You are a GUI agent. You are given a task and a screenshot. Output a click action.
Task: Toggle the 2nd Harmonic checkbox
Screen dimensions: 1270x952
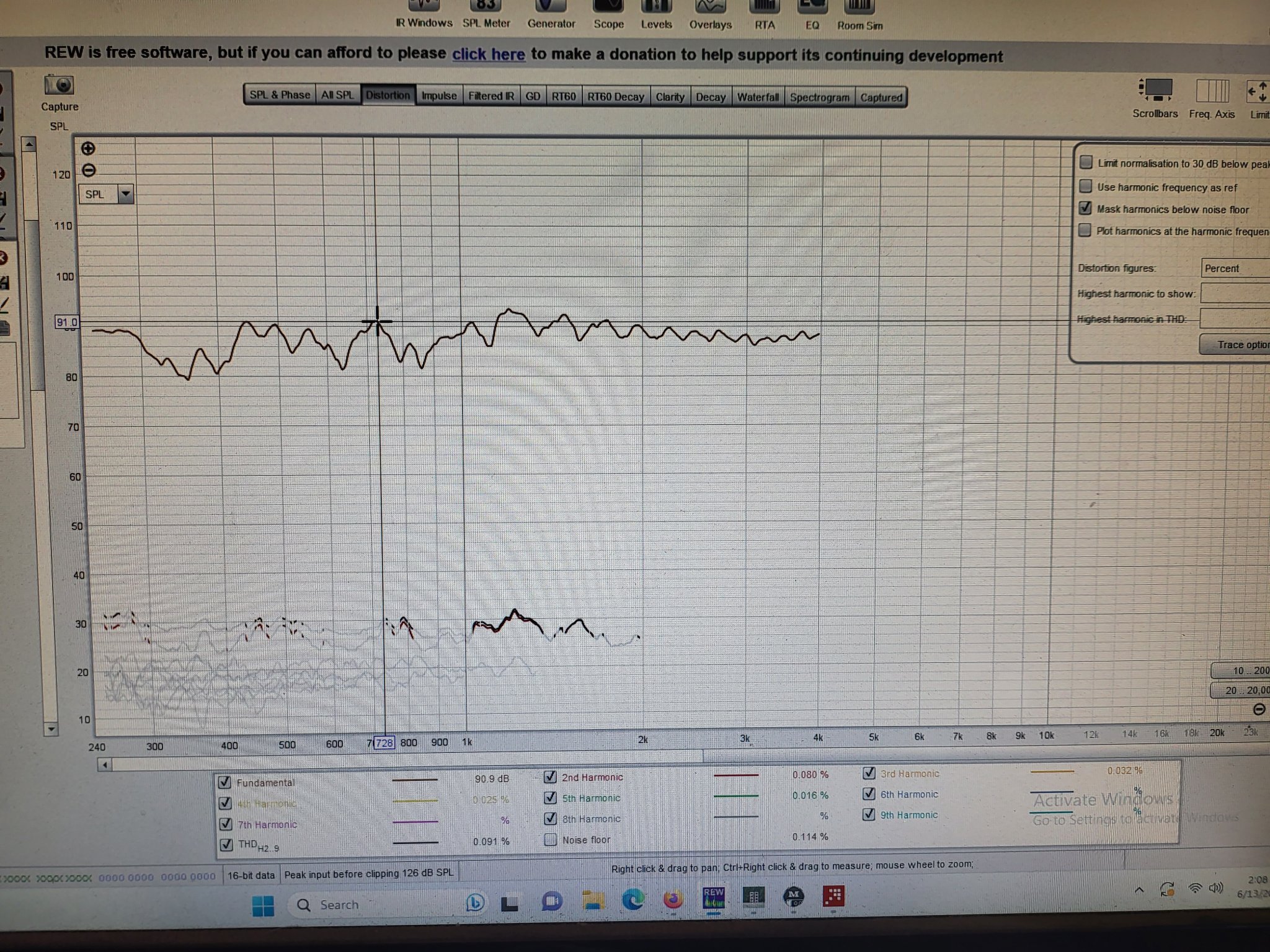coord(550,777)
